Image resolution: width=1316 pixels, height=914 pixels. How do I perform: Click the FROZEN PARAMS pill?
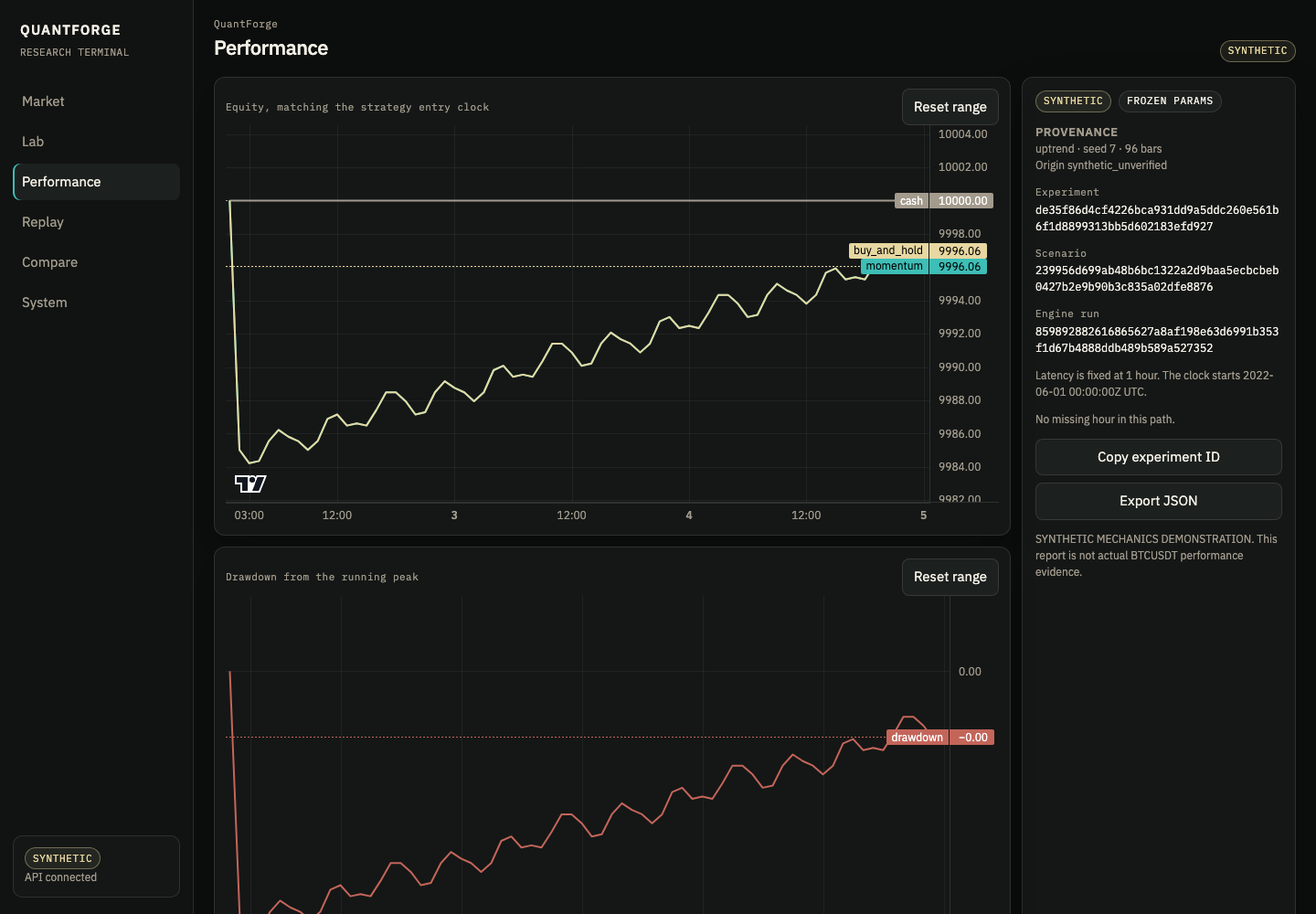(x=1170, y=101)
